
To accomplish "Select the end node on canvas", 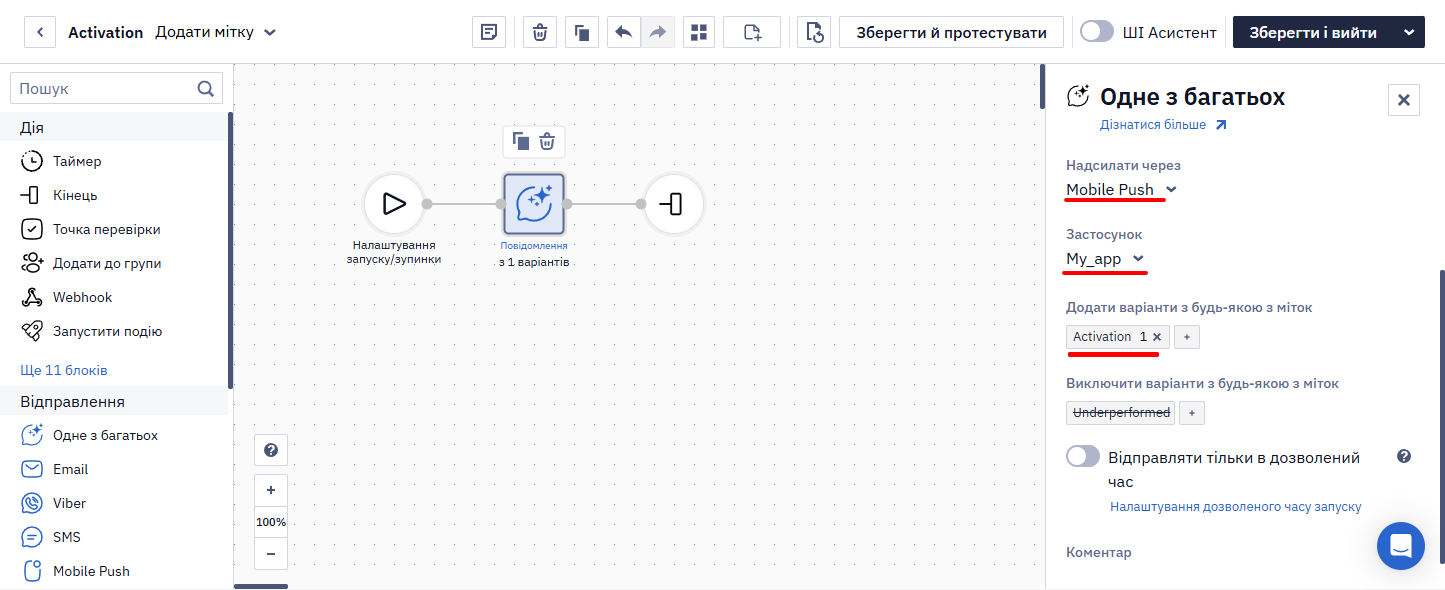I will pos(674,204).
